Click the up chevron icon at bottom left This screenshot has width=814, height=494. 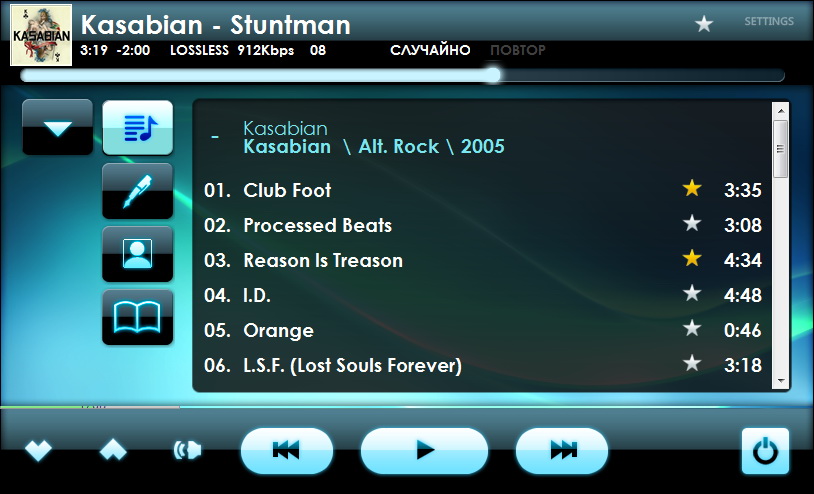113,450
